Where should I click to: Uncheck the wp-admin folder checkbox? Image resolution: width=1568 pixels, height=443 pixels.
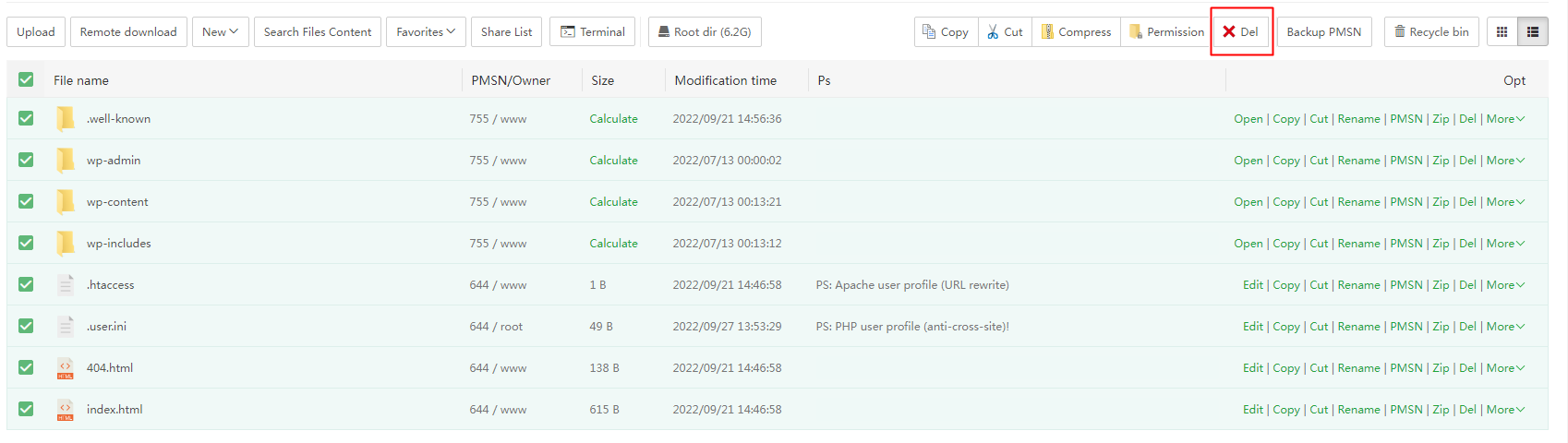[x=26, y=161]
